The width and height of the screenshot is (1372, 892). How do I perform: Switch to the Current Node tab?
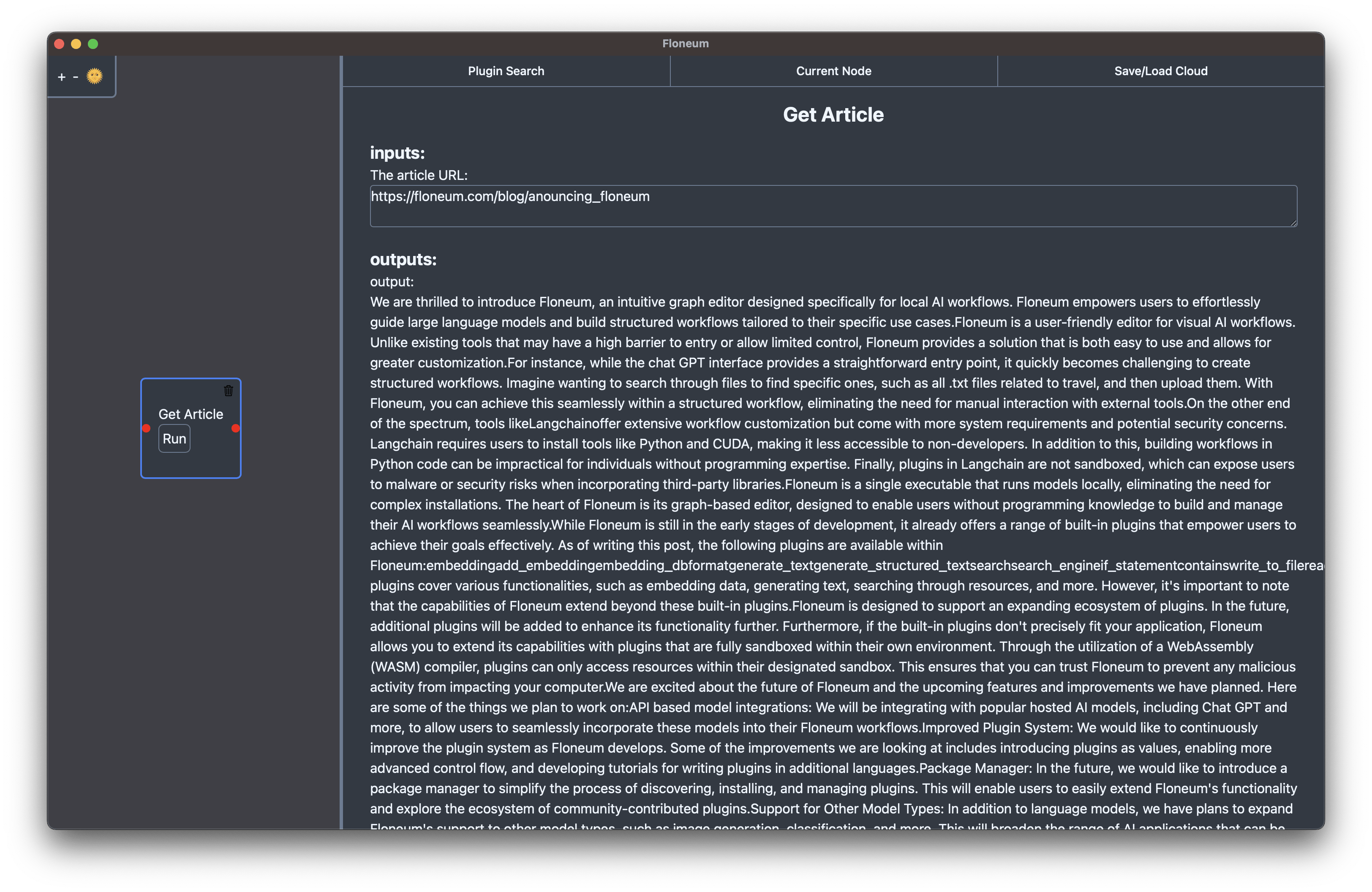coord(833,71)
